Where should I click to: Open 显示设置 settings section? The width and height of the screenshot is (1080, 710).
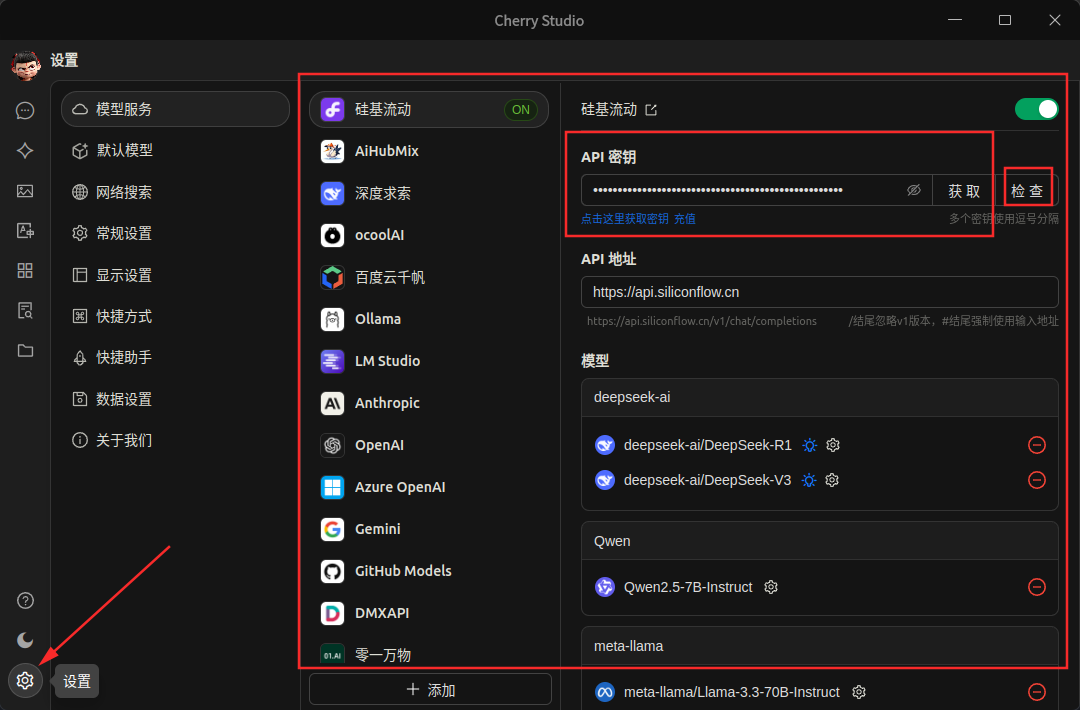click(x=175, y=275)
